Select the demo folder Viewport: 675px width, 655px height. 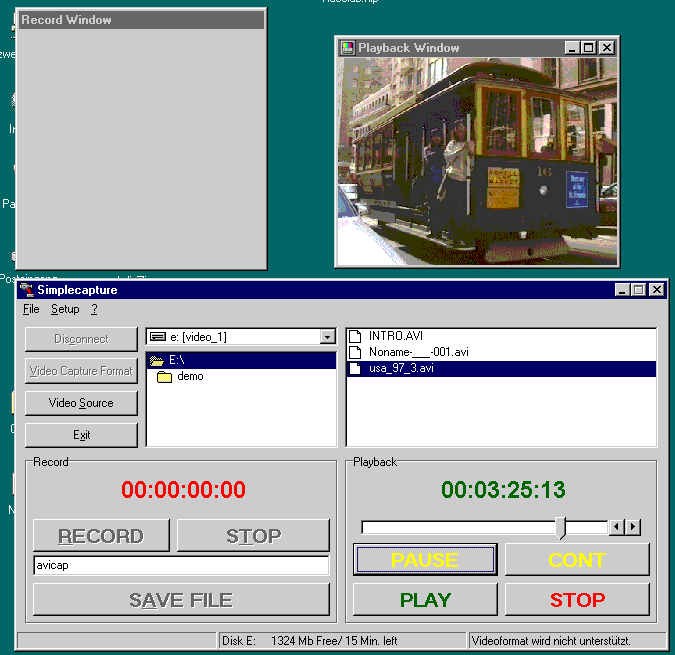[190, 376]
